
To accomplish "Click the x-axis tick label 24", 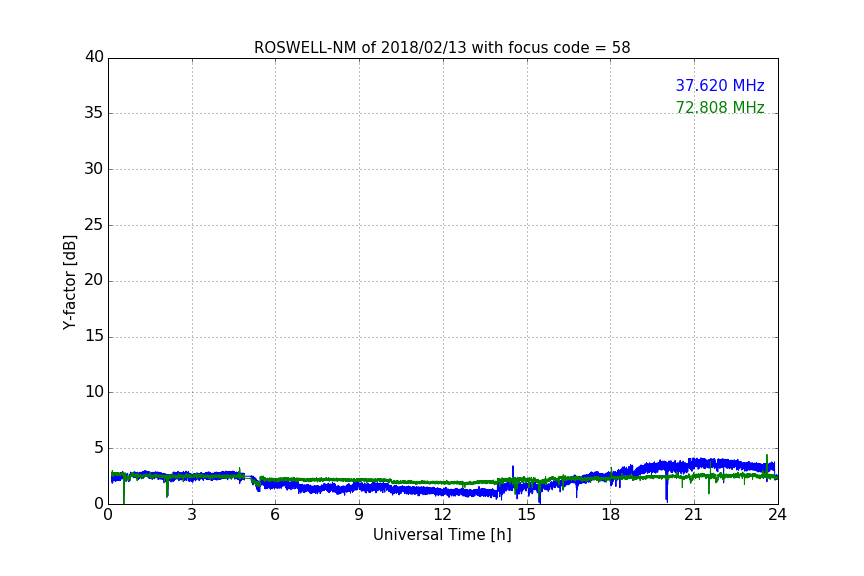I will pos(777,515).
